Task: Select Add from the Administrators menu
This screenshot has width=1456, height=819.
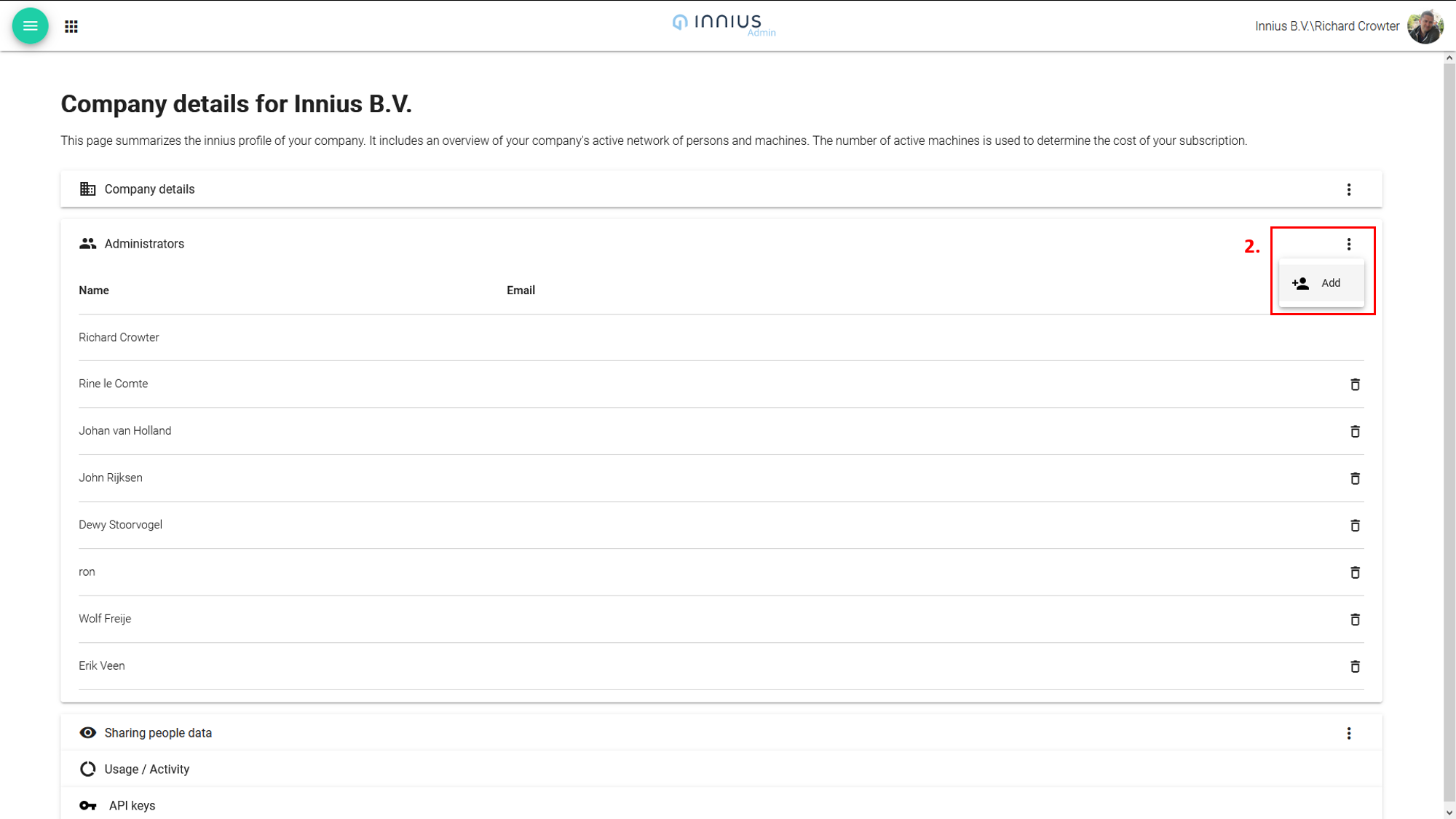Action: coord(1321,283)
